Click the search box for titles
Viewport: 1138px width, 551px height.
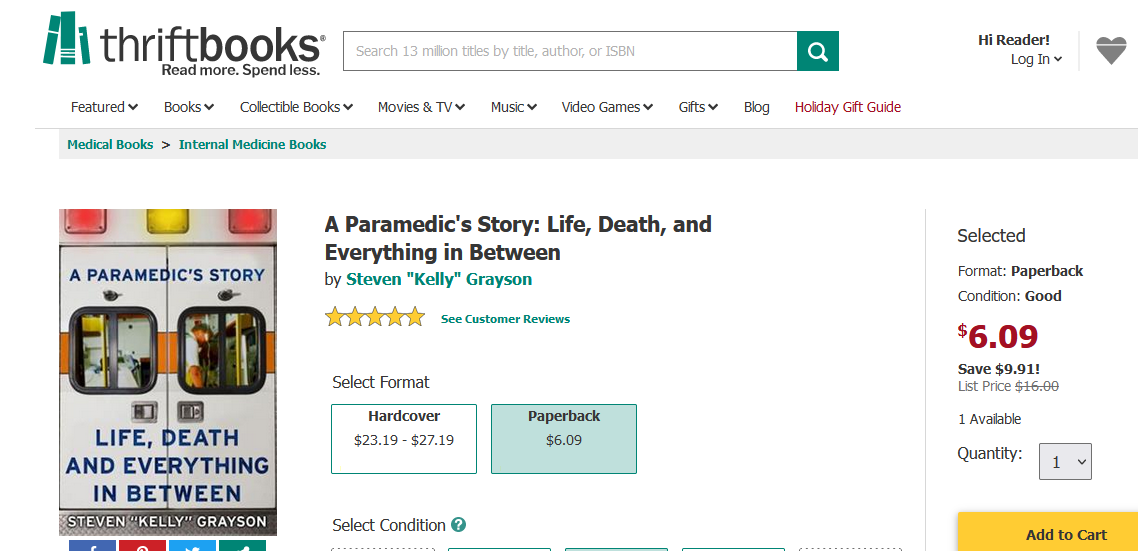pyautogui.click(x=570, y=51)
